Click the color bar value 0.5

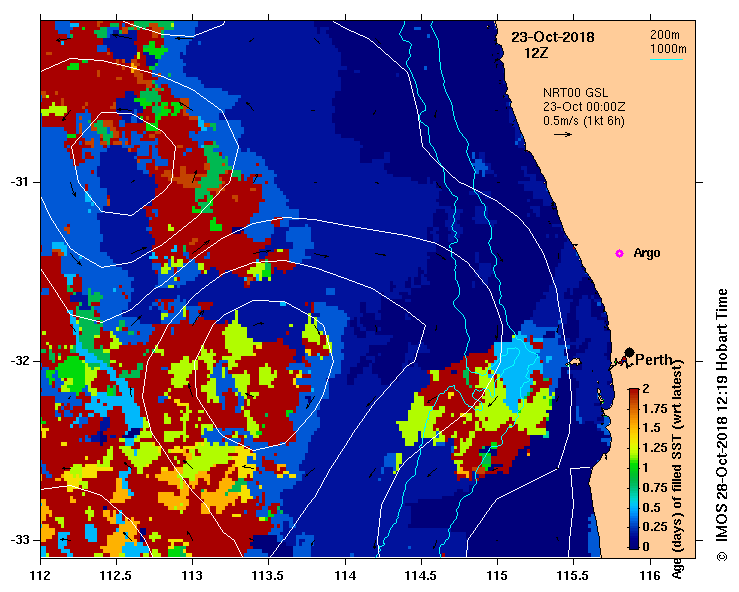pyautogui.click(x=652, y=507)
